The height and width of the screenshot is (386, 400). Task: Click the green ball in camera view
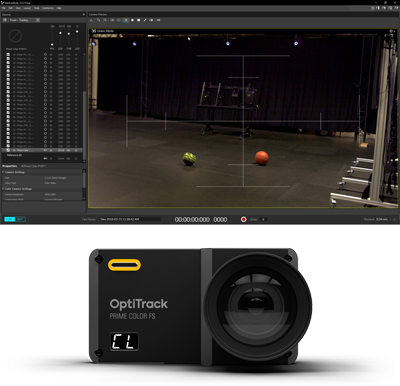[x=189, y=159]
